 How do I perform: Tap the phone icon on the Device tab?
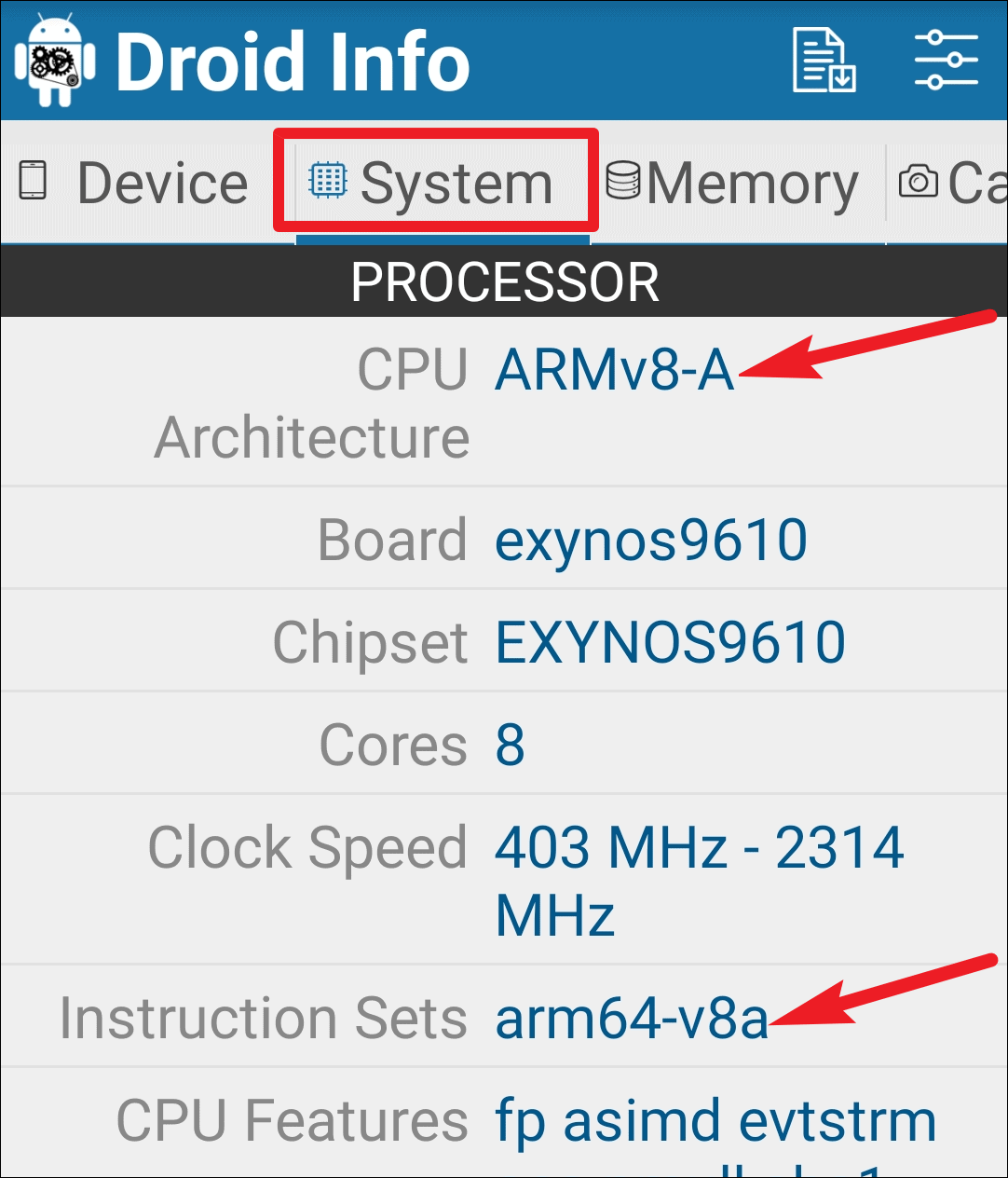[31, 182]
